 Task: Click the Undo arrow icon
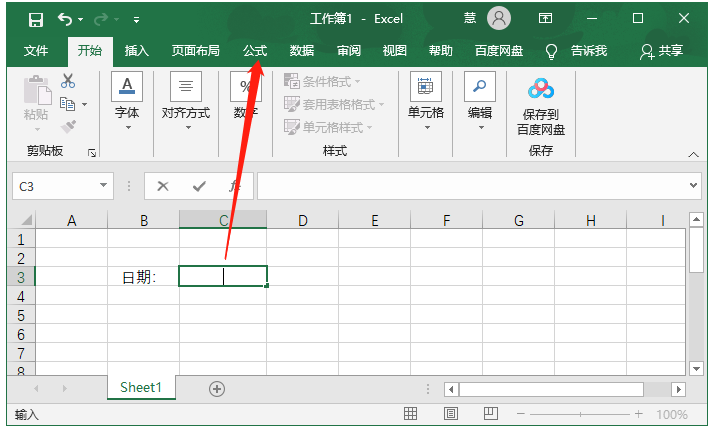point(64,19)
